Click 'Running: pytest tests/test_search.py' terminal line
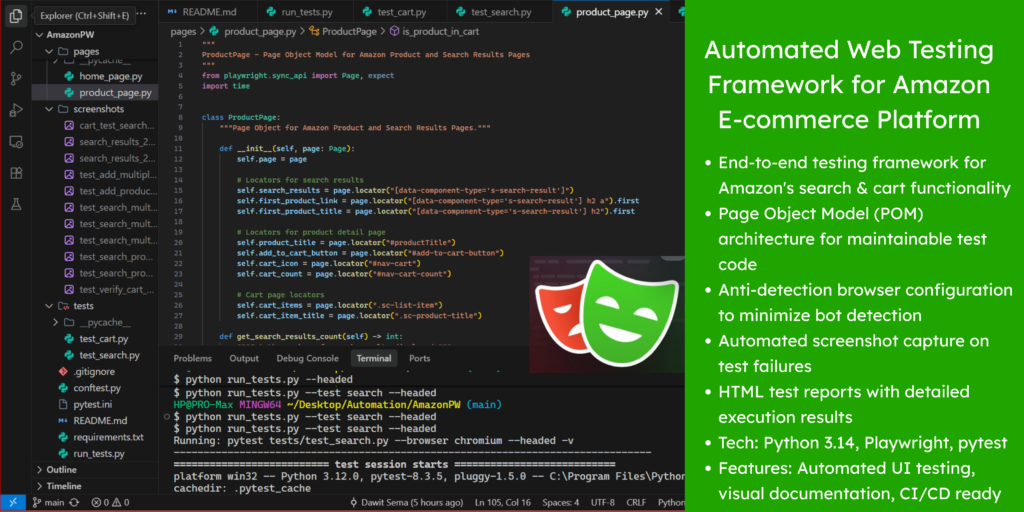Viewport: 1024px width, 512px height. point(374,441)
